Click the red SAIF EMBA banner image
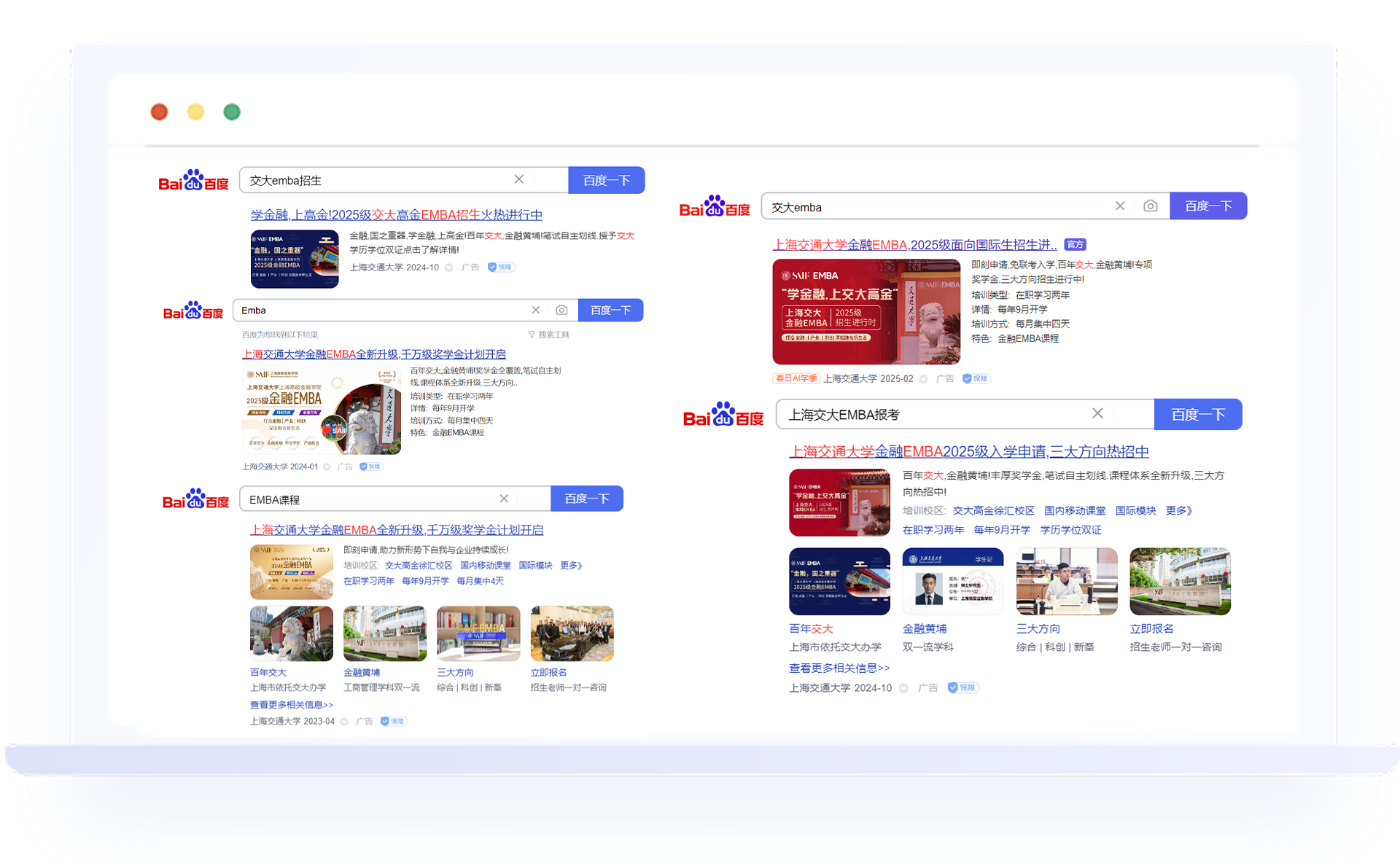 point(866,311)
